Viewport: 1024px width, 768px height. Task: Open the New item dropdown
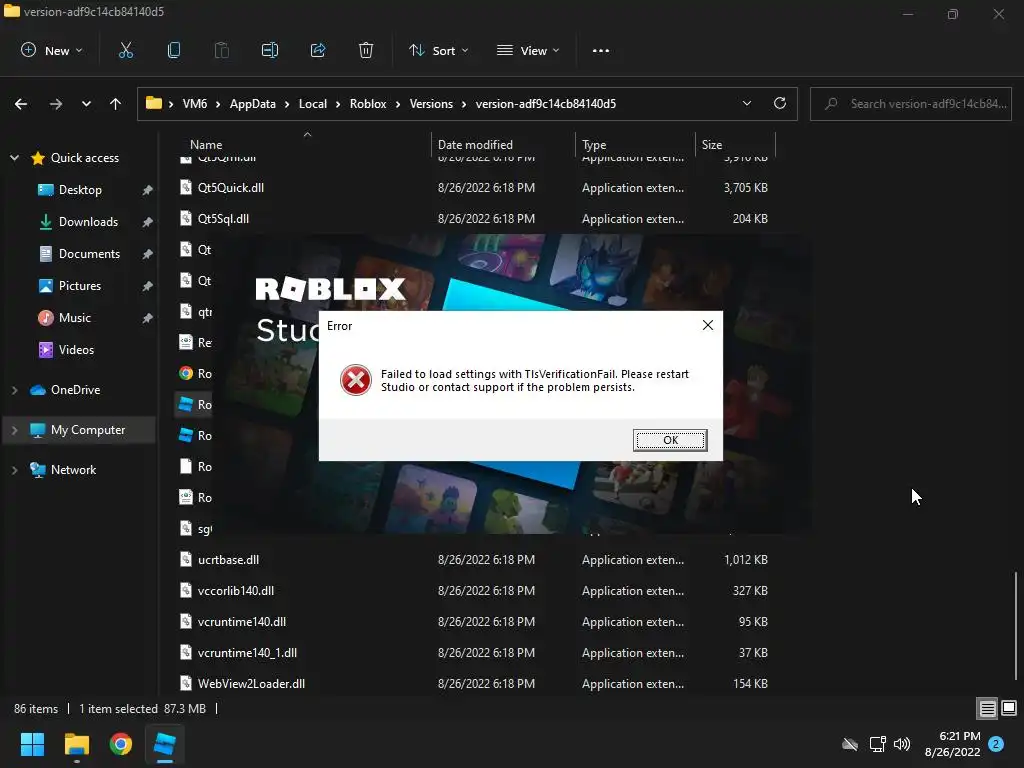point(52,51)
